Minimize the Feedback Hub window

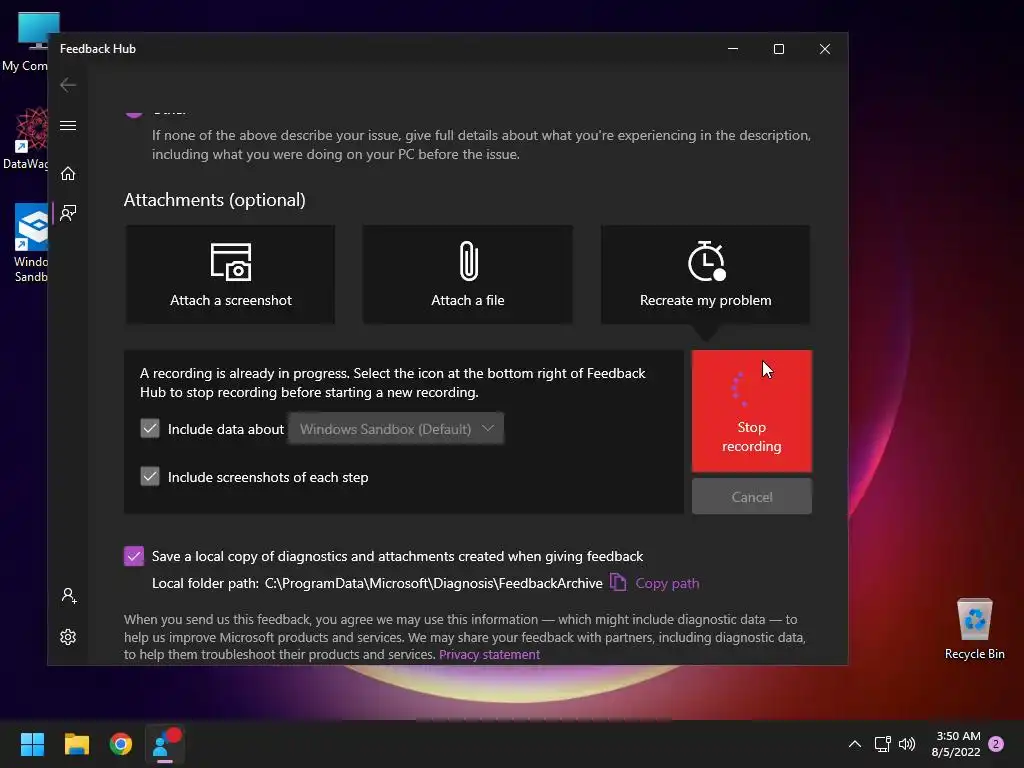click(x=733, y=49)
